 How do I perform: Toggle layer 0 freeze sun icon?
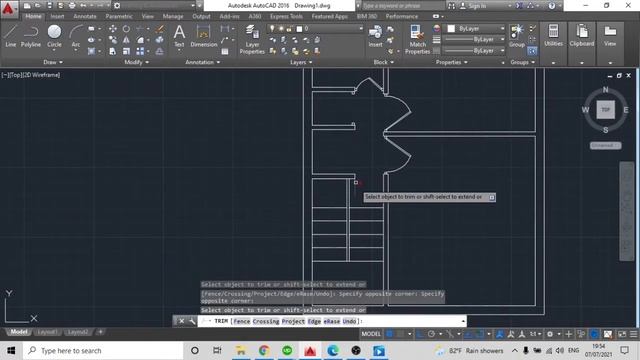coord(281,29)
